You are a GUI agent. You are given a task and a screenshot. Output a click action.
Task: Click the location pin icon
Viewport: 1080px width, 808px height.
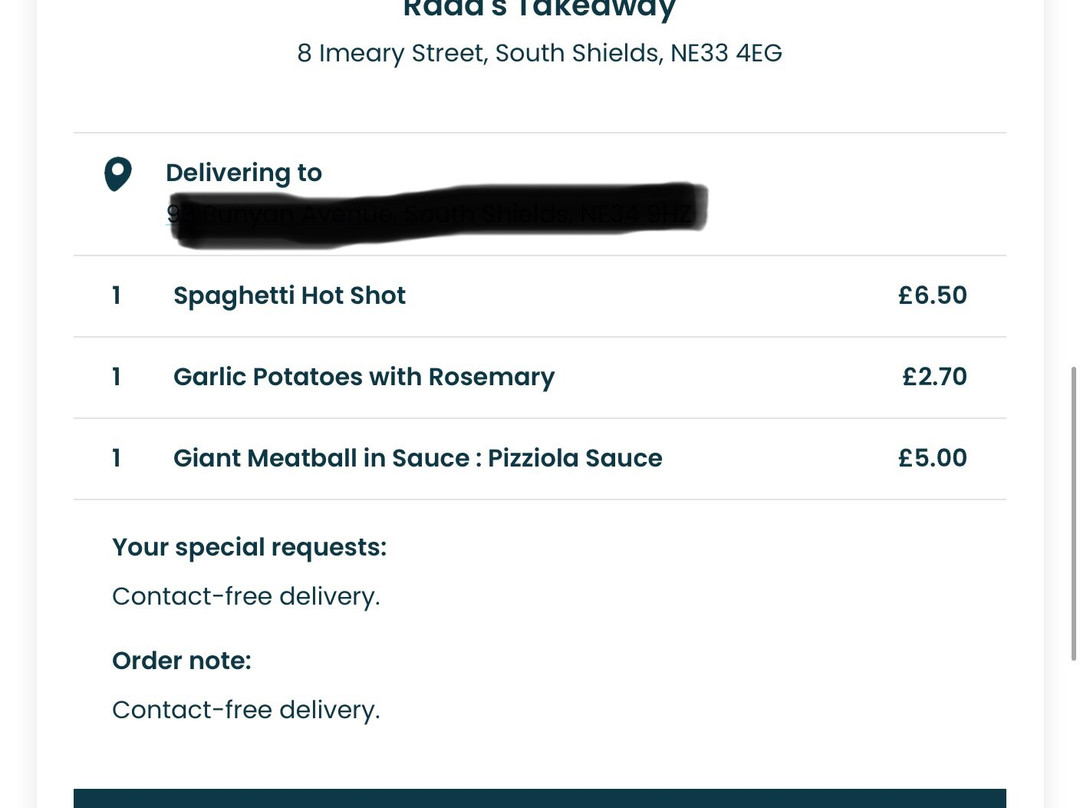[118, 174]
